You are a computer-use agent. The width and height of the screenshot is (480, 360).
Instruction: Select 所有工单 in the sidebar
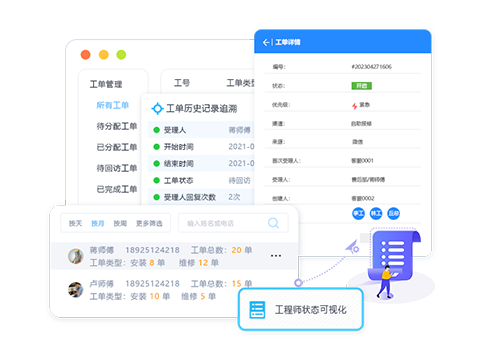coord(113,105)
